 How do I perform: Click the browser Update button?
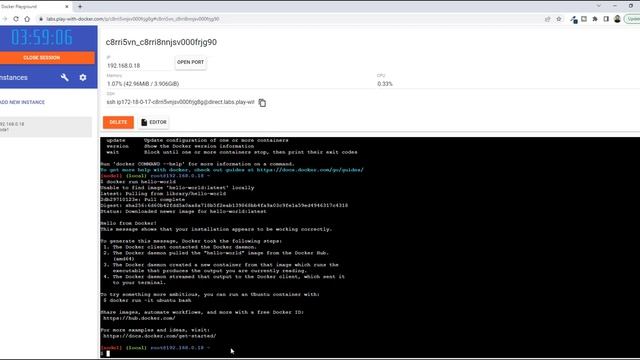coord(632,19)
